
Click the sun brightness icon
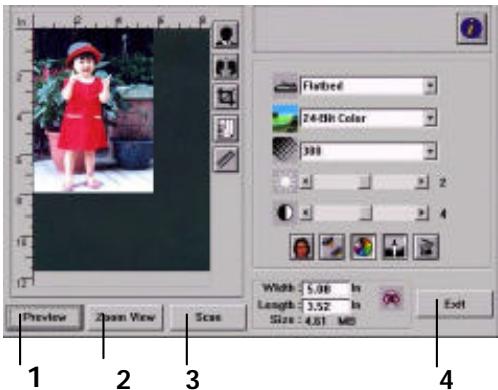pos(285,182)
